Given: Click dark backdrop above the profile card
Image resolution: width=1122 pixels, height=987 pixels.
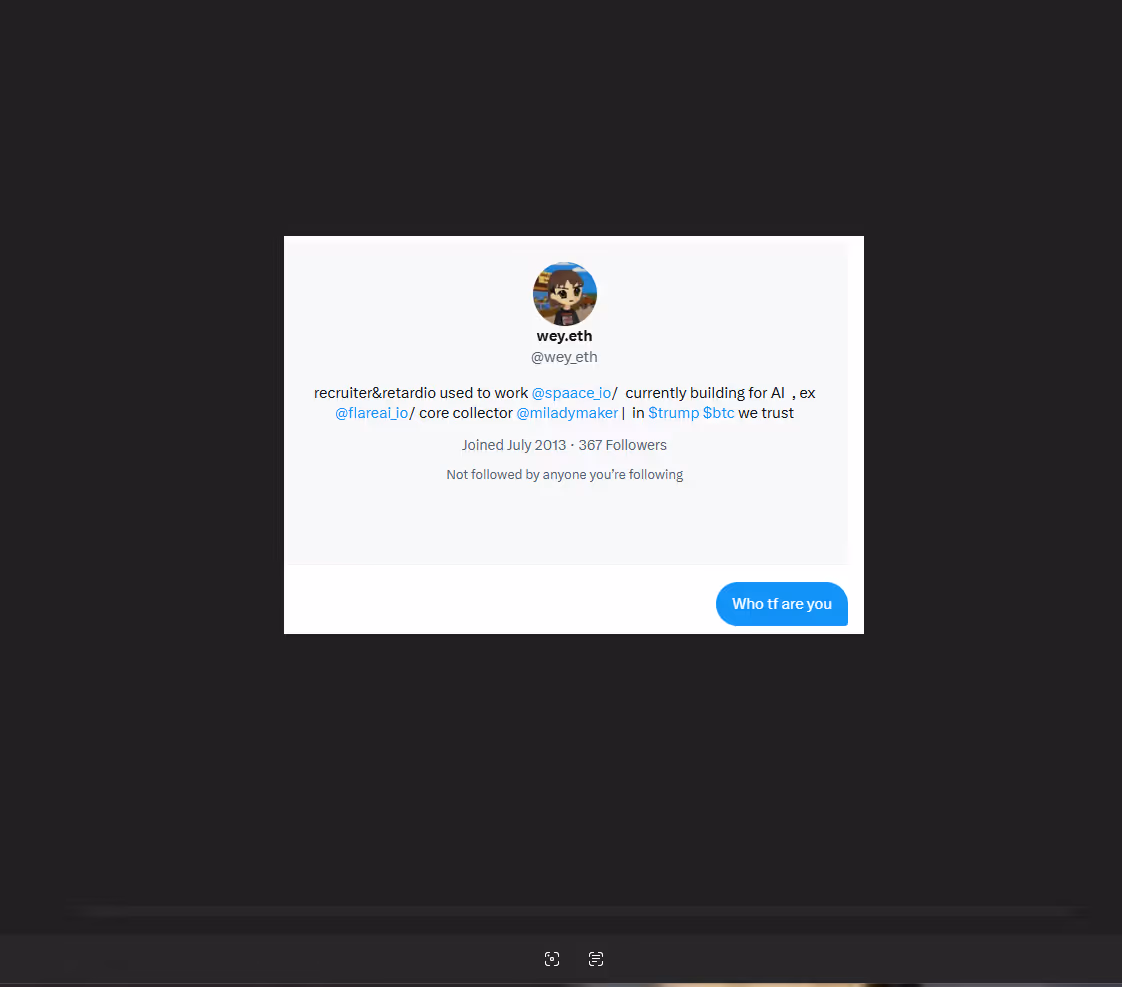Looking at the screenshot, I should [560, 120].
